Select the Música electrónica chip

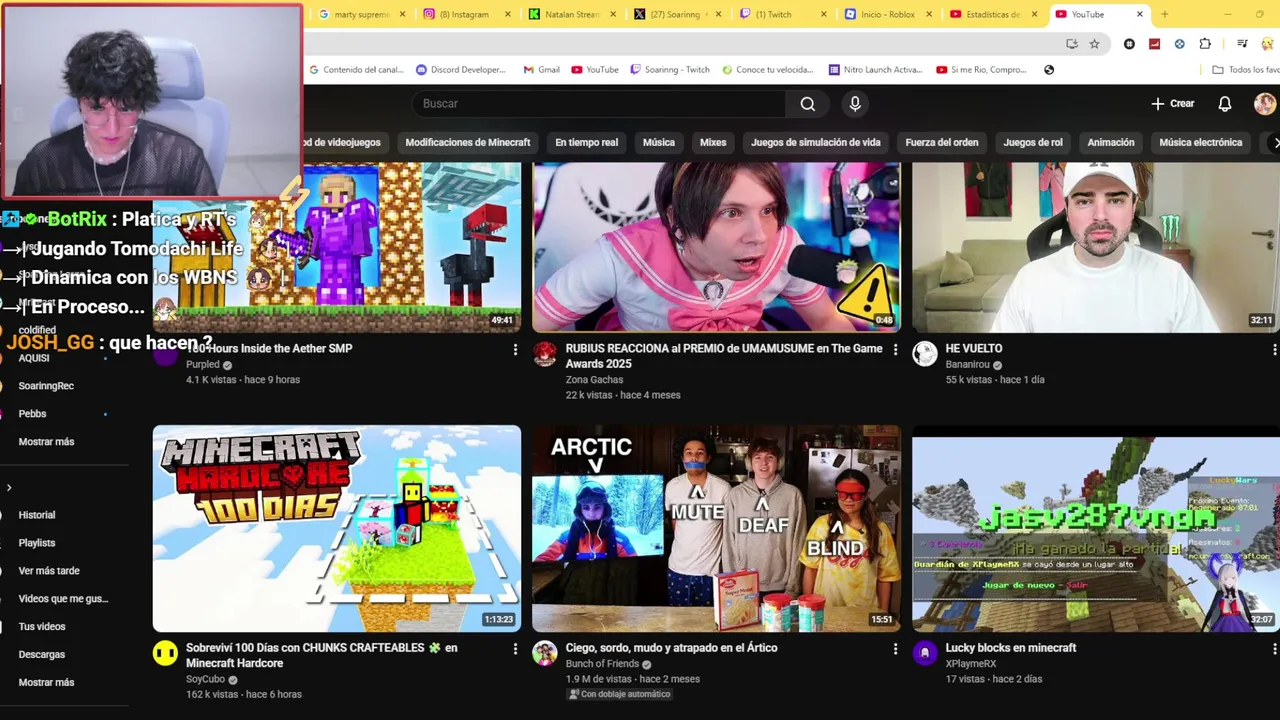coord(1201,142)
